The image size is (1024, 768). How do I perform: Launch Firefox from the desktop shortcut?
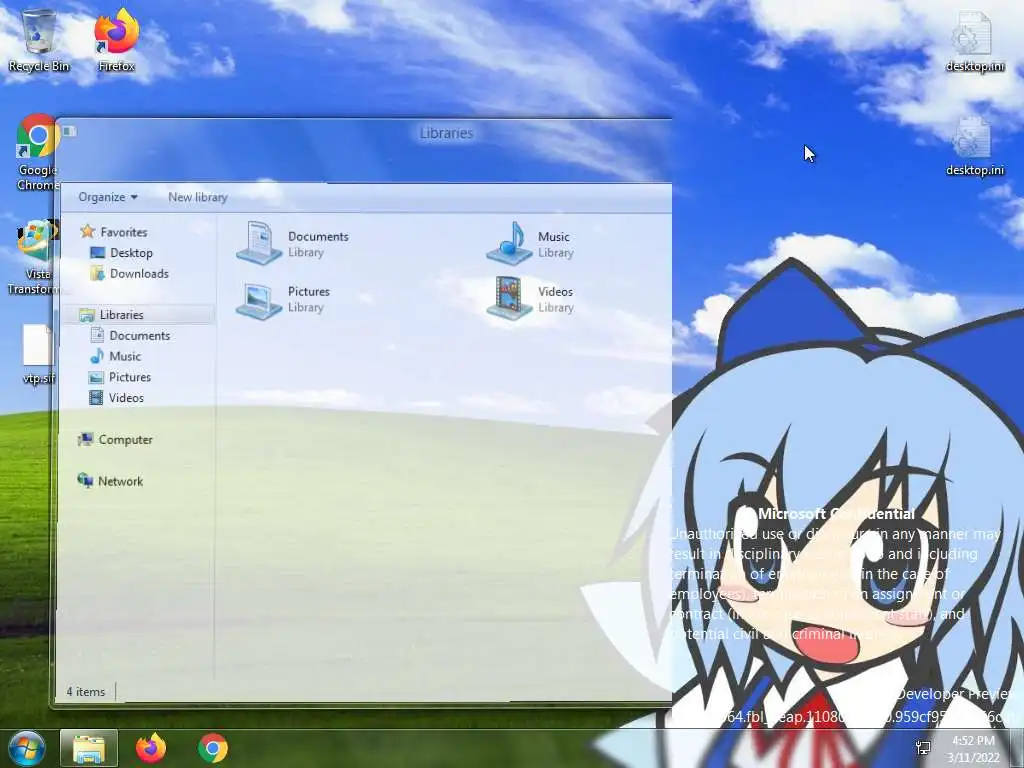[117, 40]
